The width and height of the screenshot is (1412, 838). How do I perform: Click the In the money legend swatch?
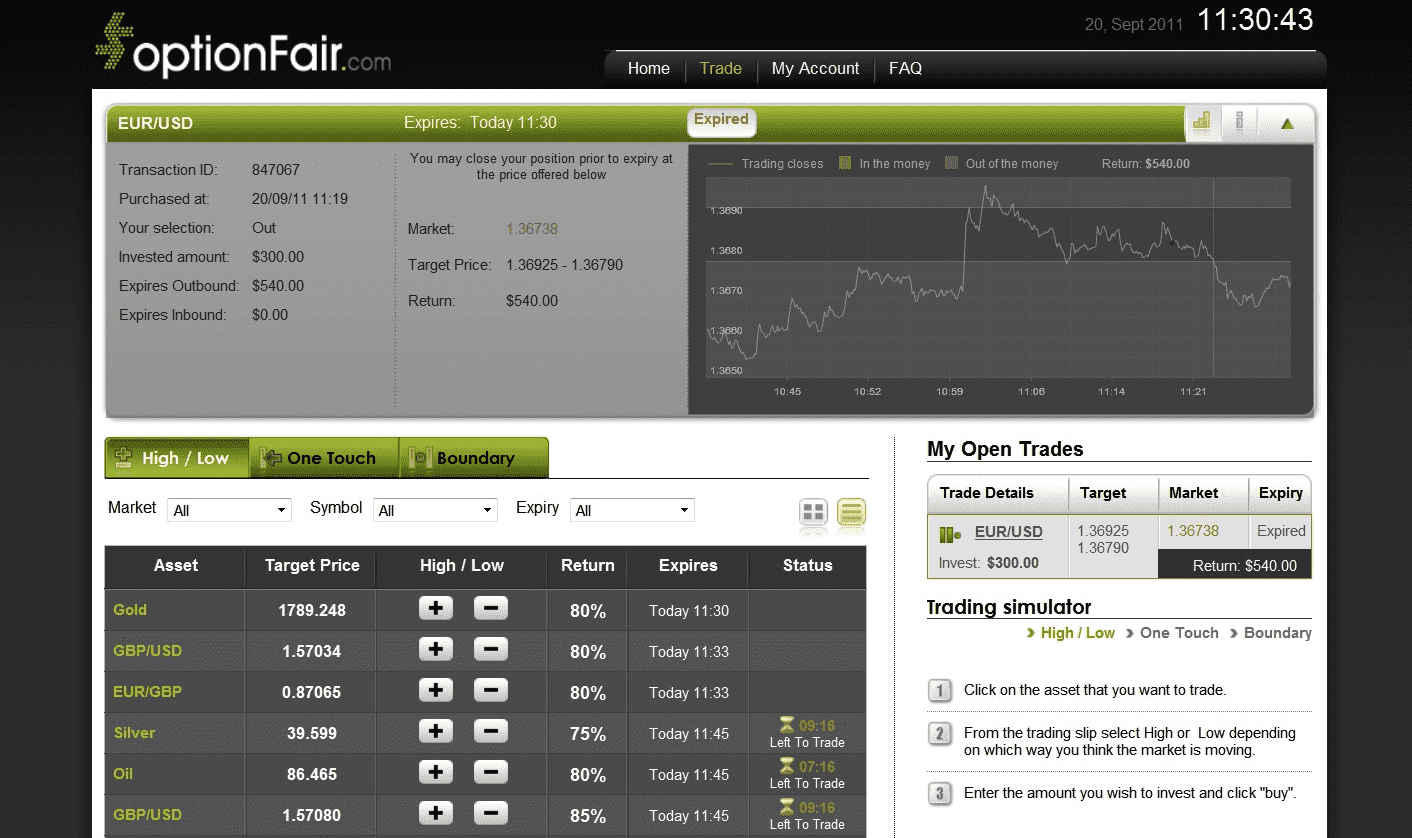pos(845,163)
